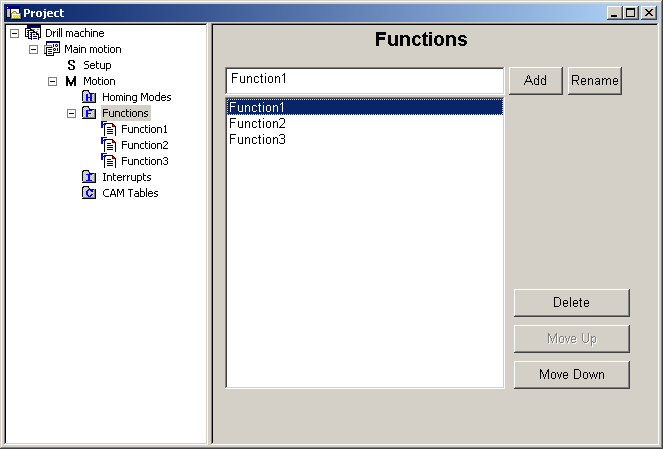
Task: Click the Project window title bar icon
Action: point(14,13)
